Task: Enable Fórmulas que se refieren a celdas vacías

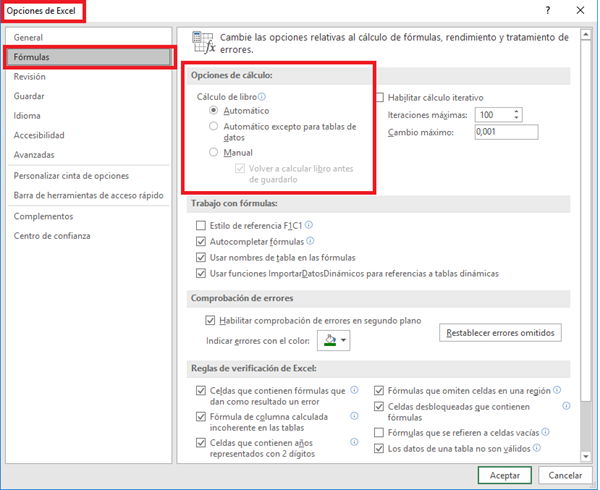Action: tap(379, 433)
